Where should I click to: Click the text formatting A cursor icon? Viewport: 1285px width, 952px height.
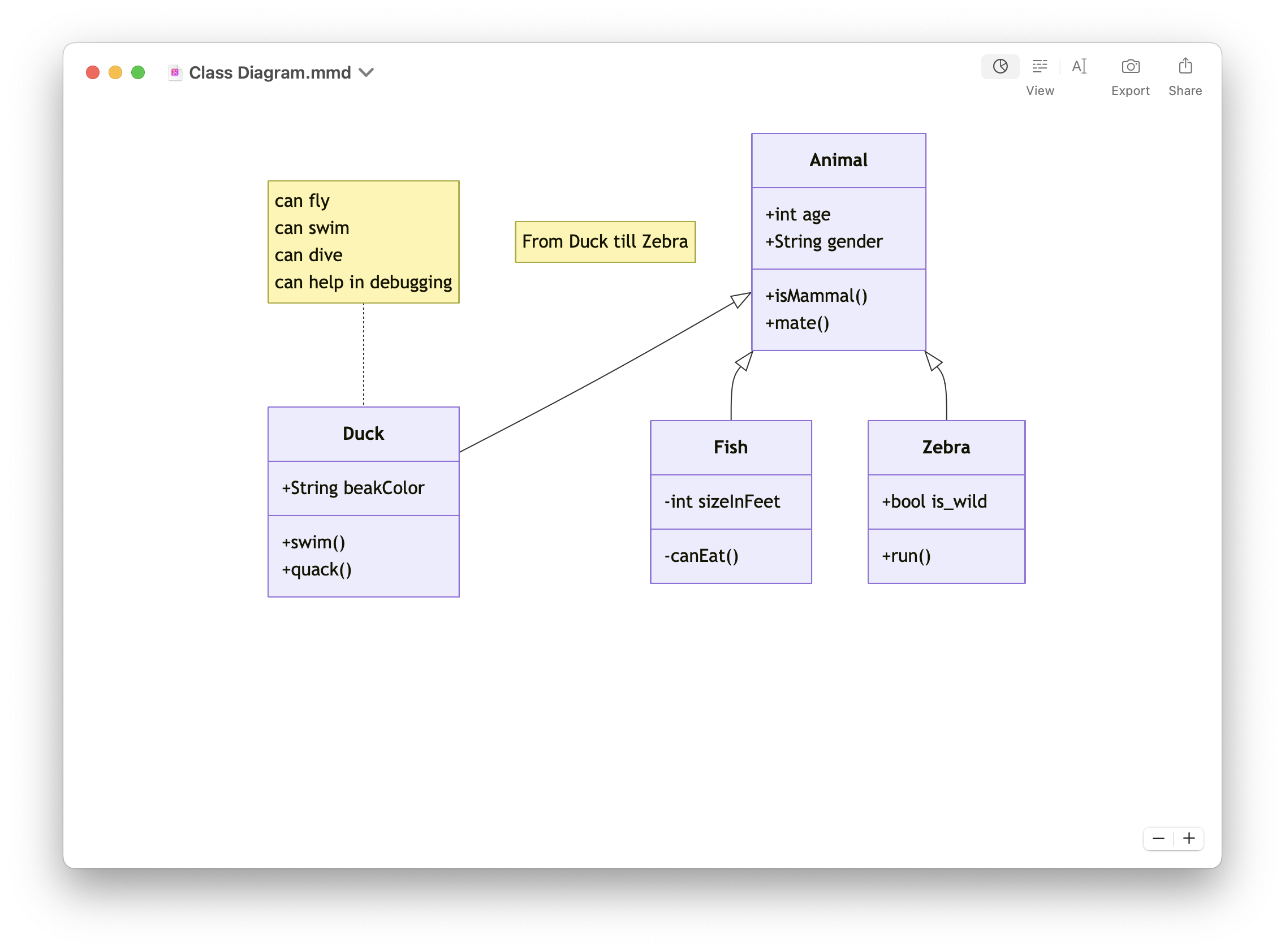1079,66
